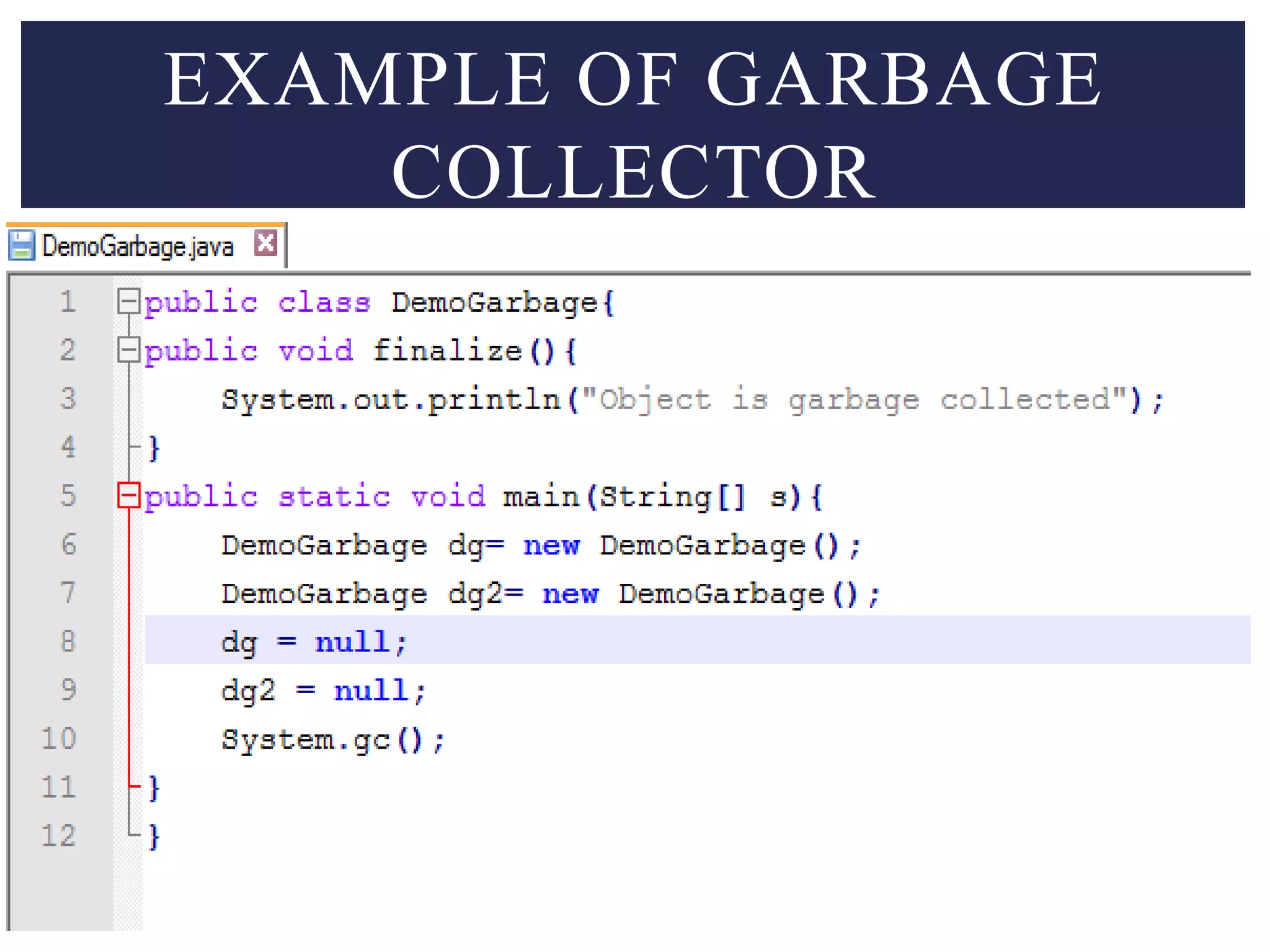Click the closing brace on line 12
The height and width of the screenshot is (952, 1270).
[x=154, y=837]
